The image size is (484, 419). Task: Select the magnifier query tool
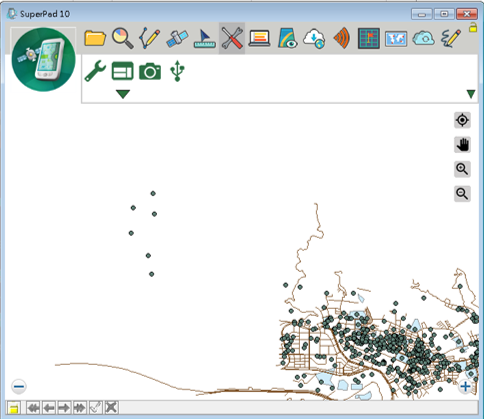(123, 38)
